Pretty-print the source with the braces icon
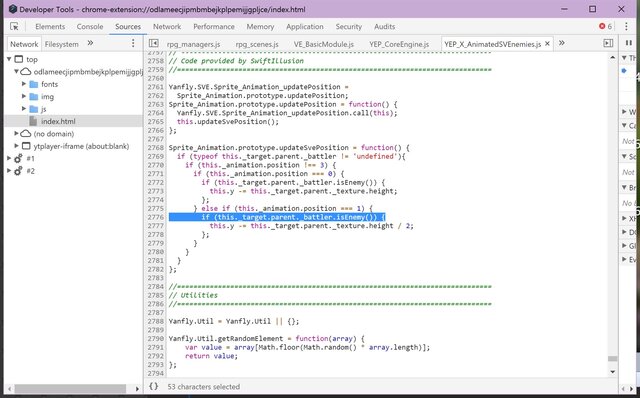Viewport: 640px width, 398px height. (153, 386)
